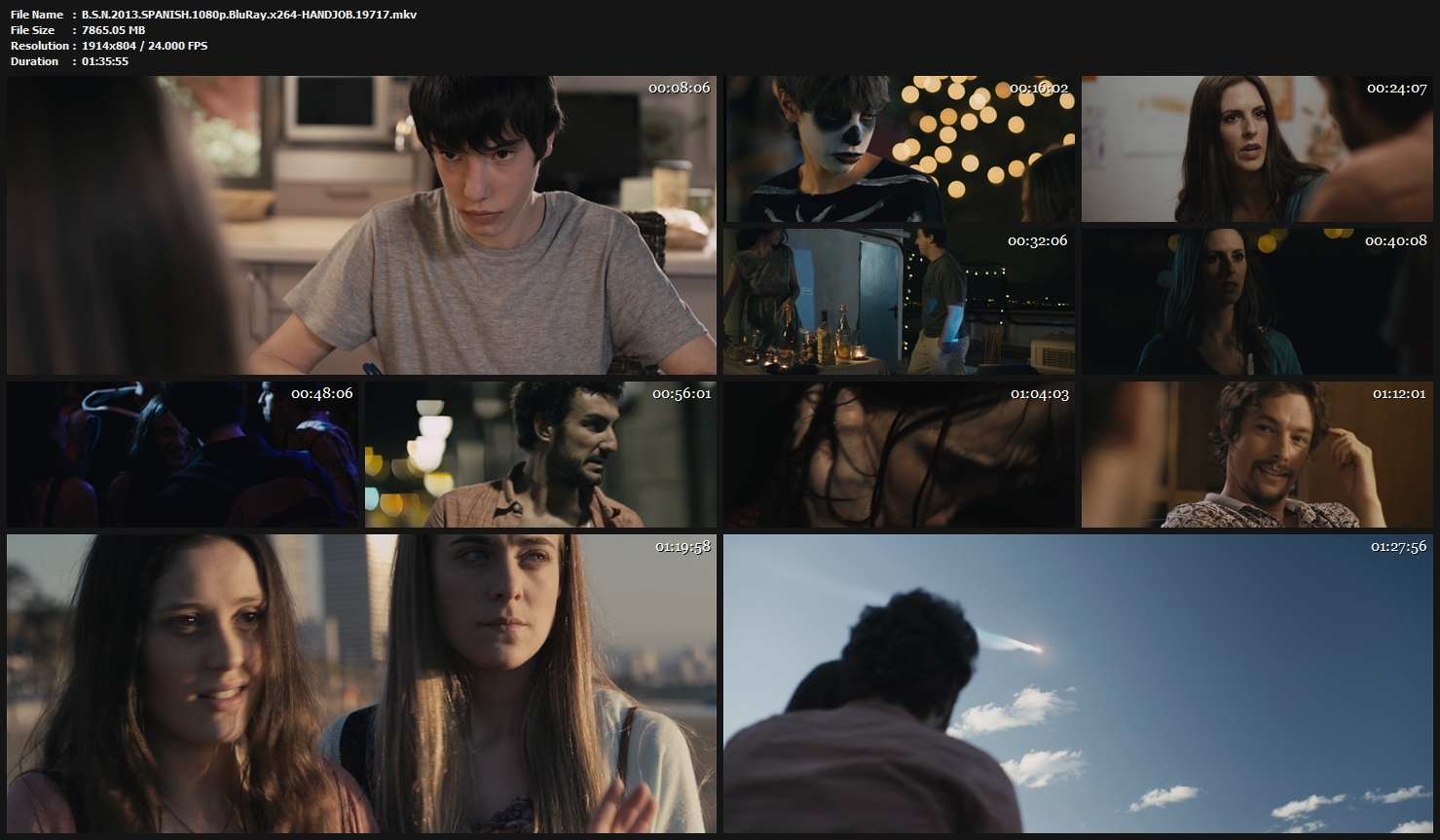This screenshot has height=840, width=1440.
Task: Click the 00:24:07 timestamp label
Action: click(x=1396, y=88)
